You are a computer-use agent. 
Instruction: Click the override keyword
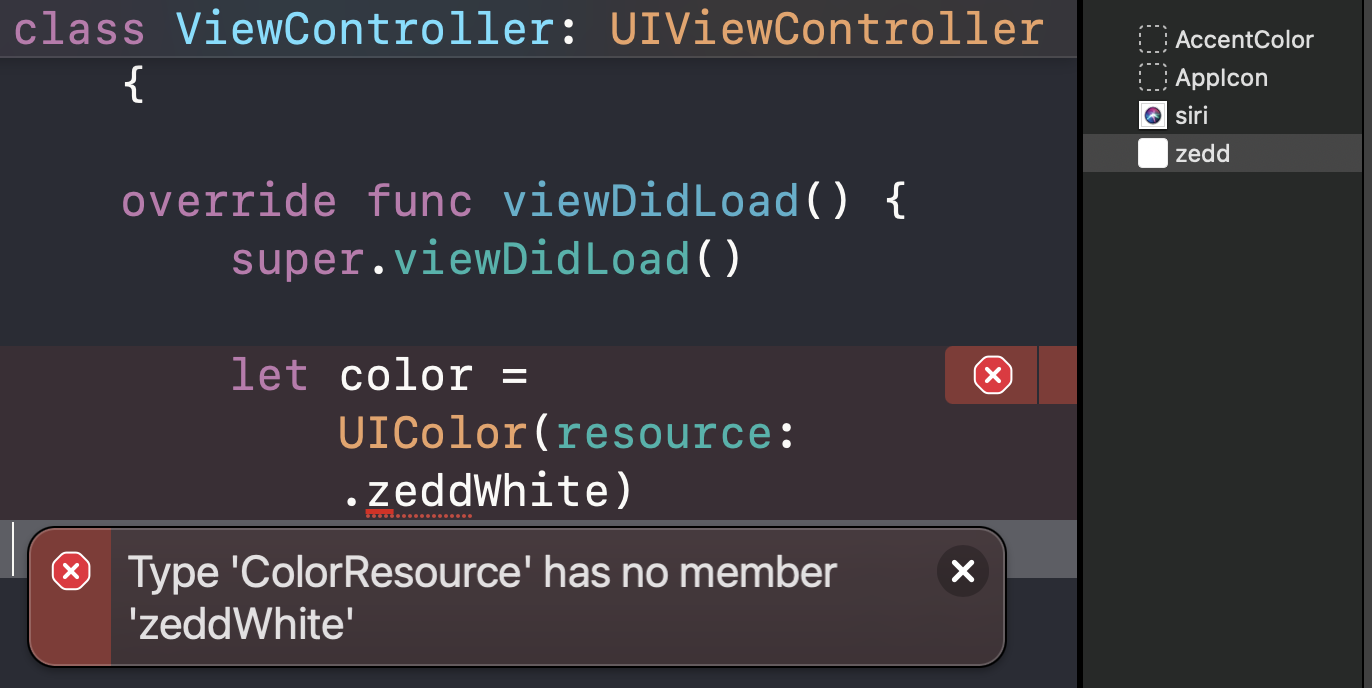pyautogui.click(x=229, y=202)
